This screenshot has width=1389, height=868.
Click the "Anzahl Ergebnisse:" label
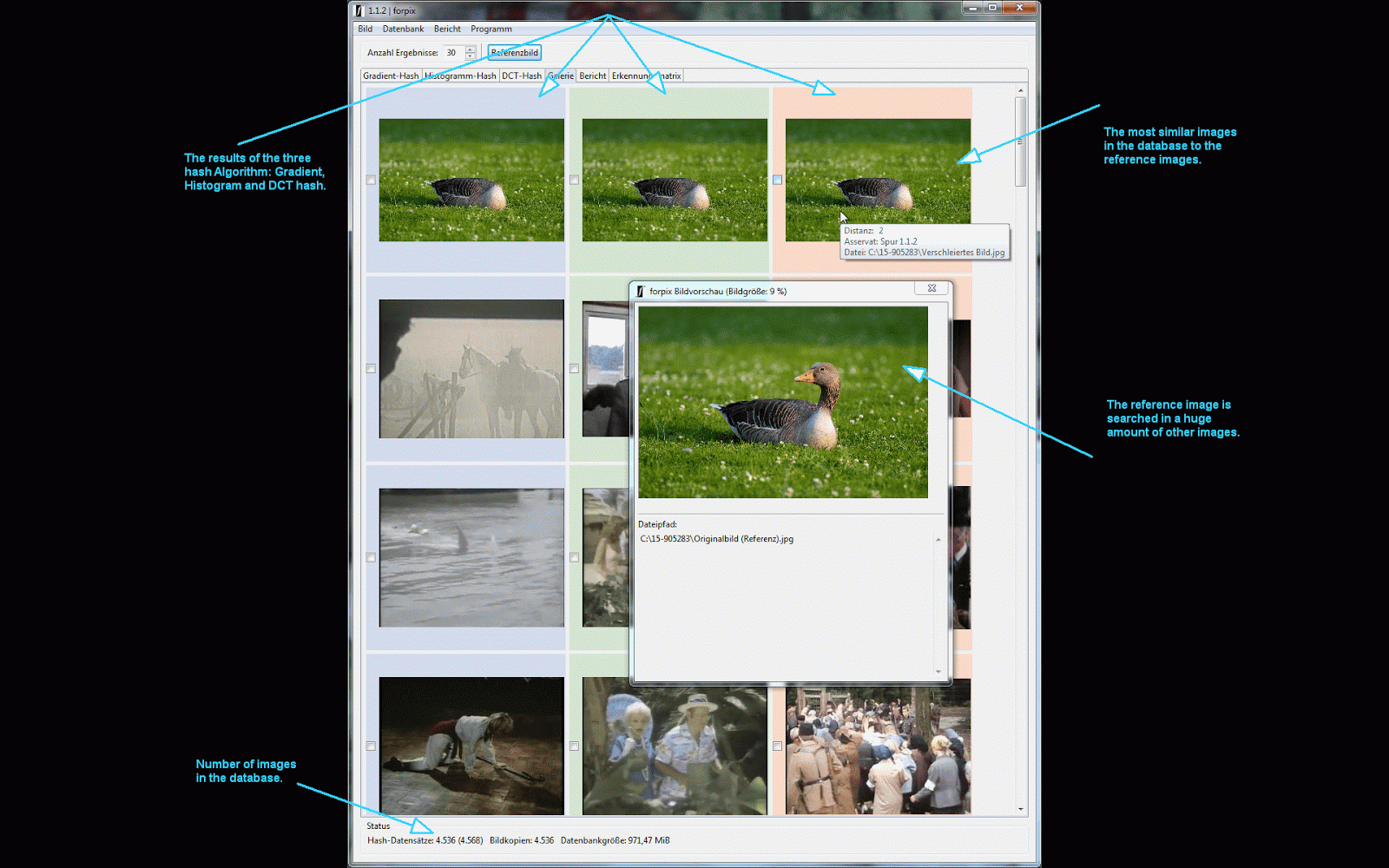(403, 53)
